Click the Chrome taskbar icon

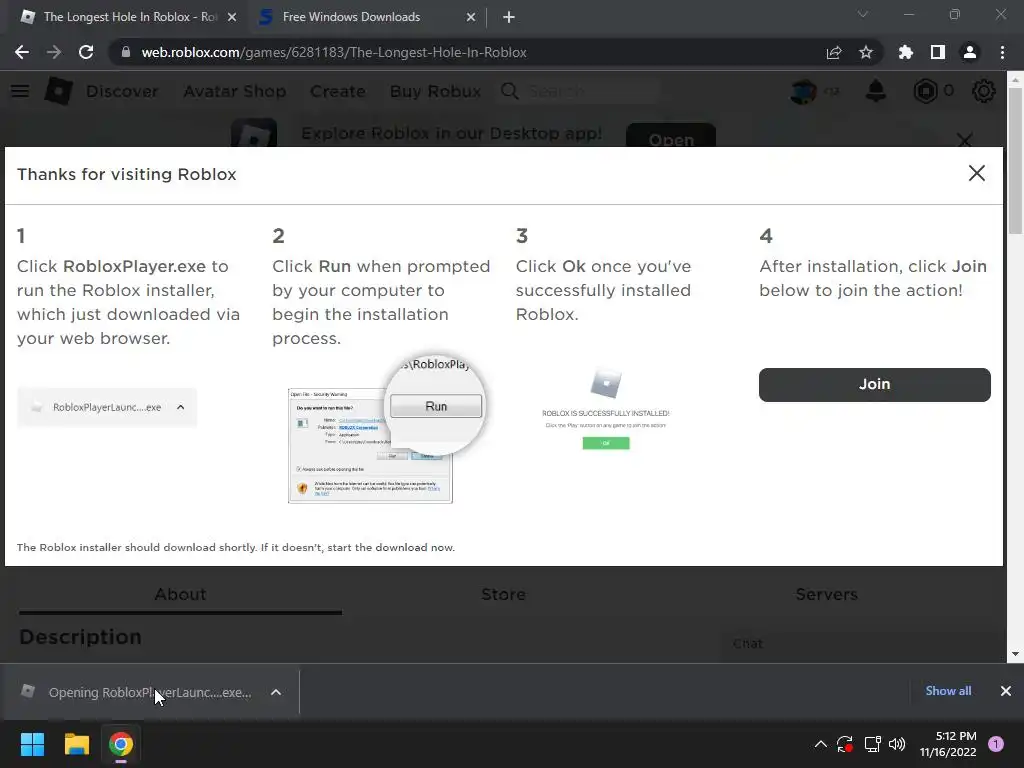tap(121, 744)
